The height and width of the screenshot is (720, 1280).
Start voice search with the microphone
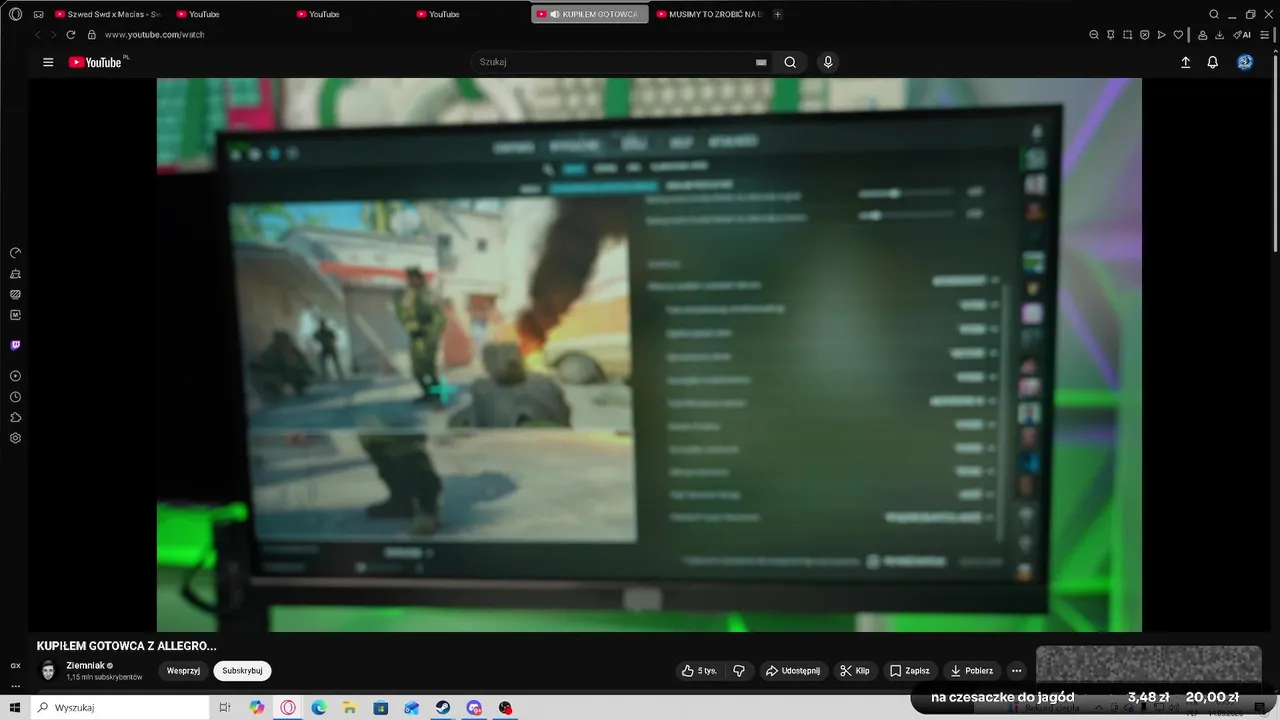(827, 62)
